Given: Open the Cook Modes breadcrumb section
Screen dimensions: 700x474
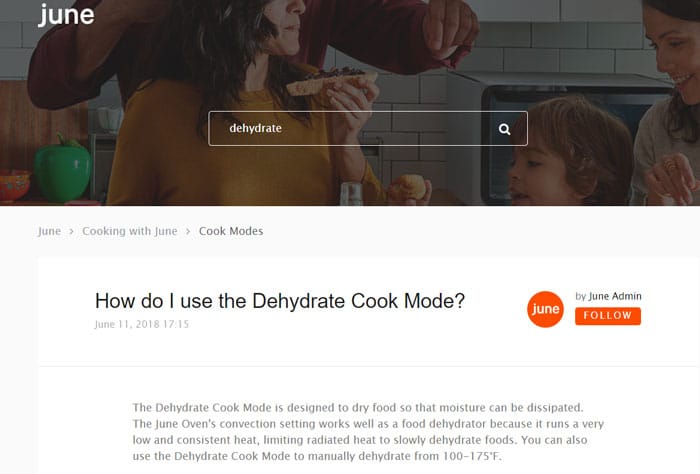Looking at the screenshot, I should point(231,231).
